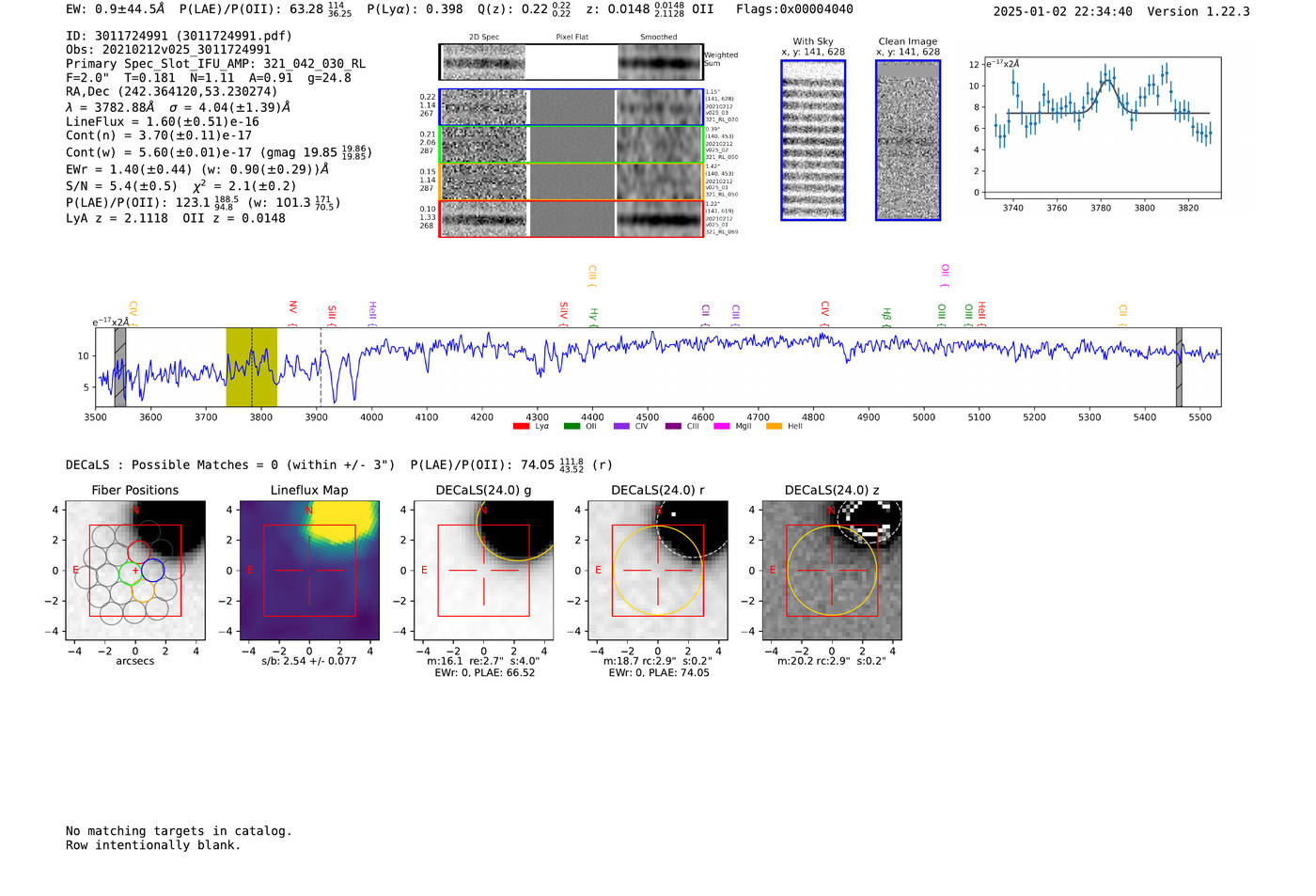Click the Obs: 20210212v025_3011724991 line
The width and height of the screenshot is (1316, 896).
click(168, 50)
